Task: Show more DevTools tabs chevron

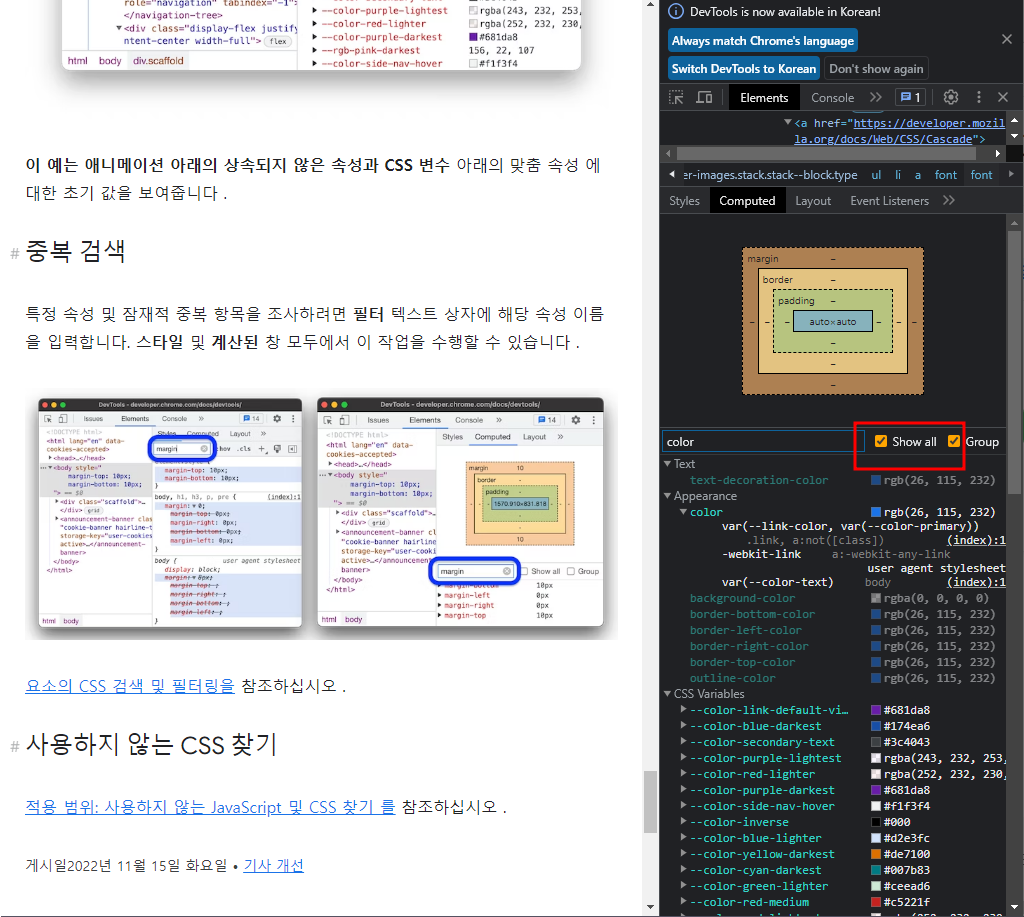Action: pos(876,97)
